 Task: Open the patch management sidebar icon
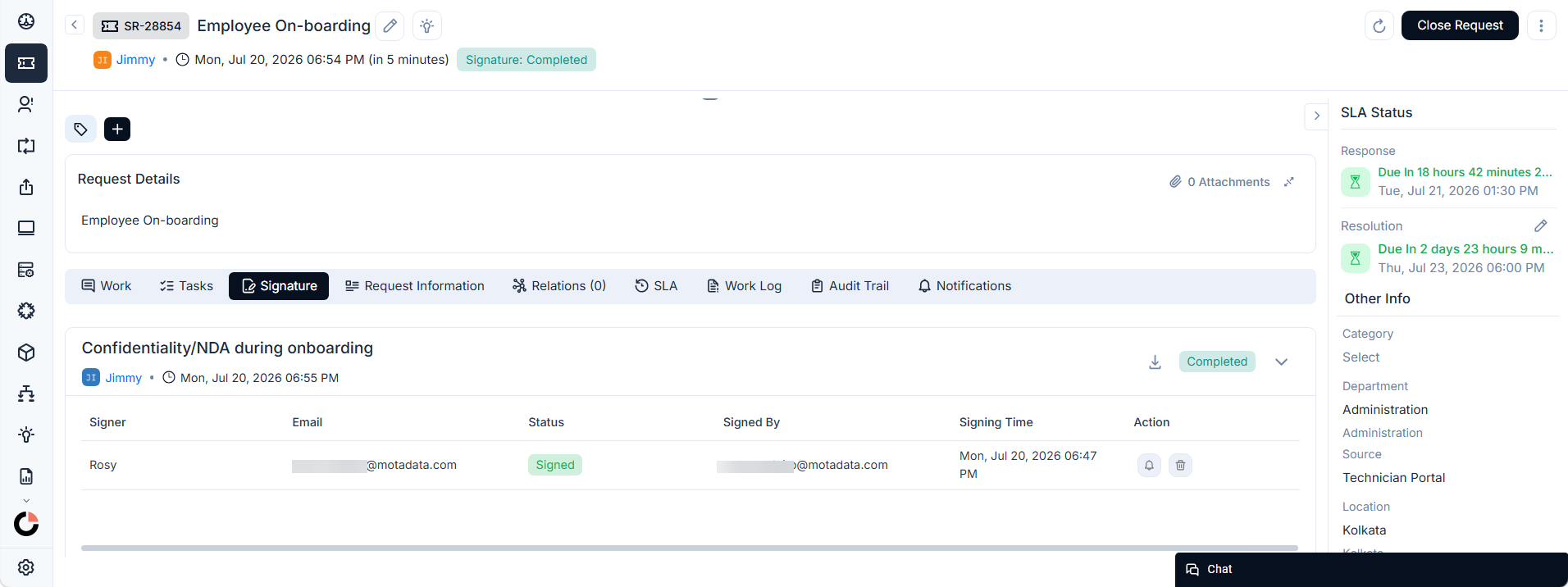[x=26, y=311]
